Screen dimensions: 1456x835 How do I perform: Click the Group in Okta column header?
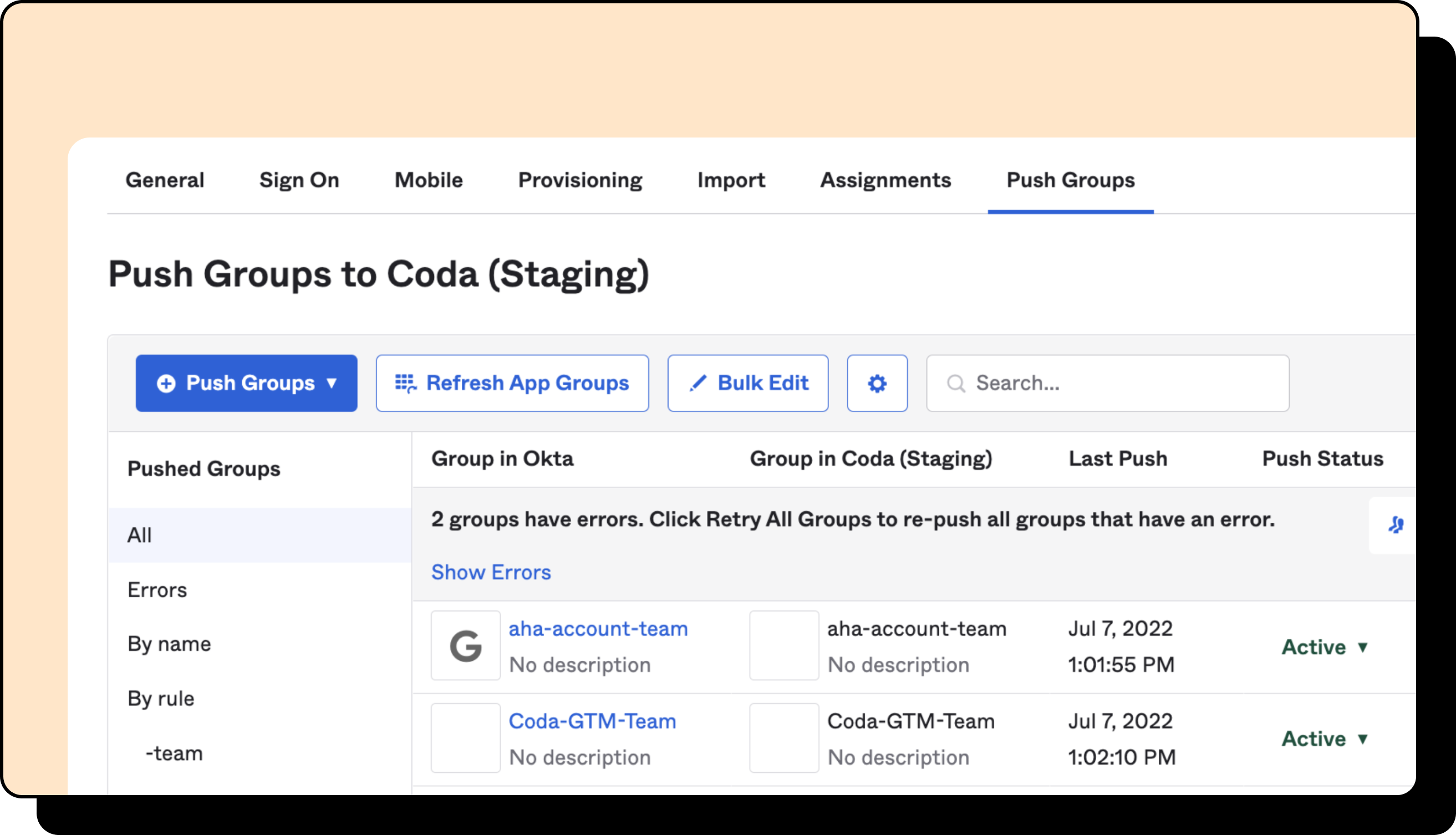[x=502, y=459]
